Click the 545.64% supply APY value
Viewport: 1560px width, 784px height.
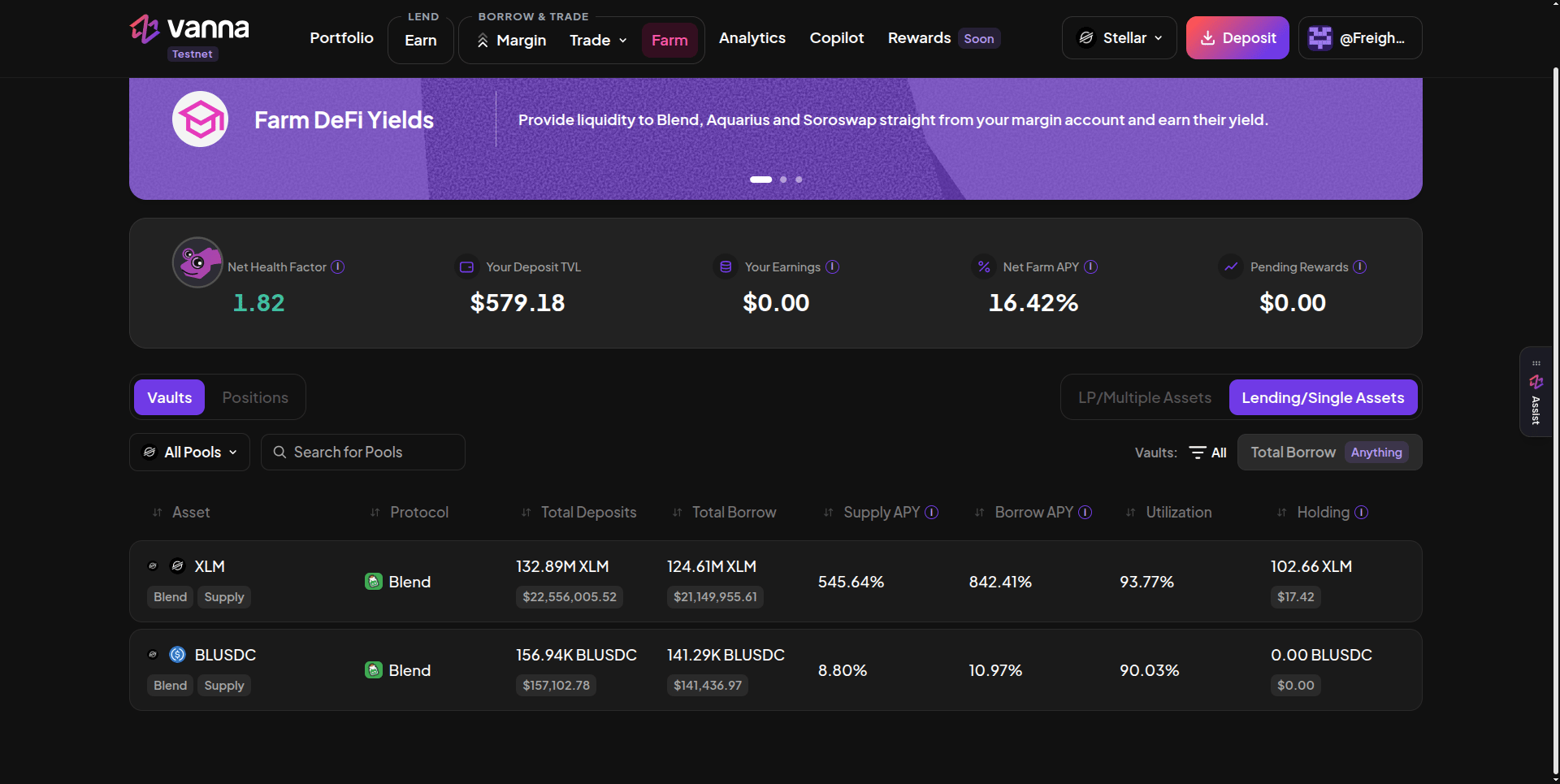tap(851, 582)
